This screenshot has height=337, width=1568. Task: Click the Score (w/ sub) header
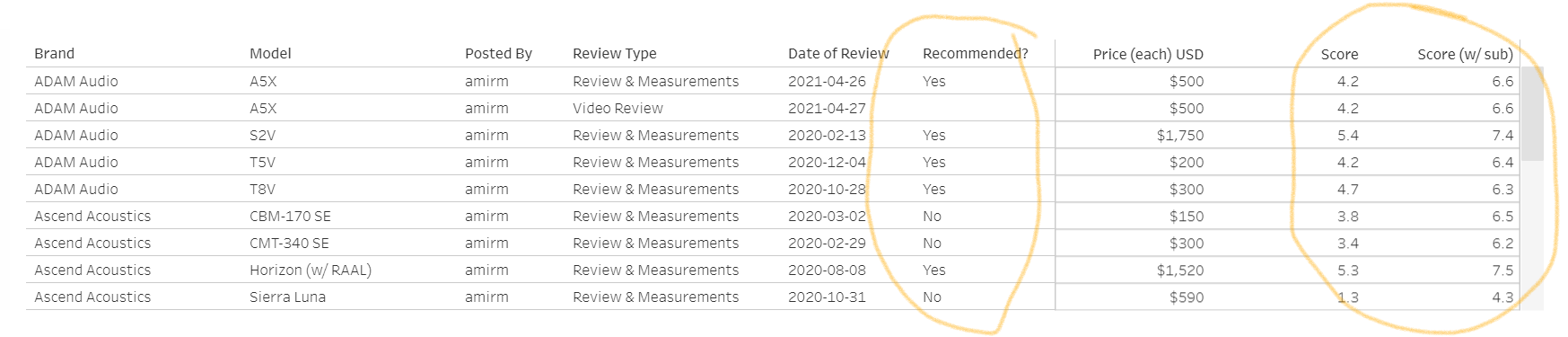tap(1465, 55)
